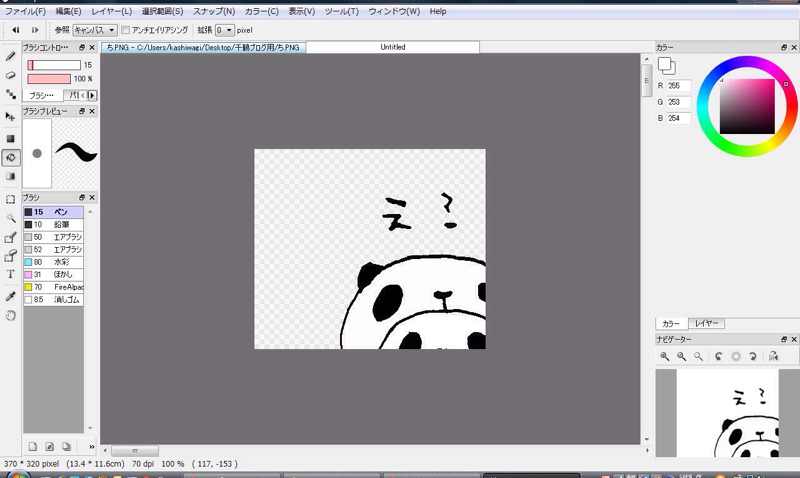Reset view rotation in Navigator

pos(735,357)
